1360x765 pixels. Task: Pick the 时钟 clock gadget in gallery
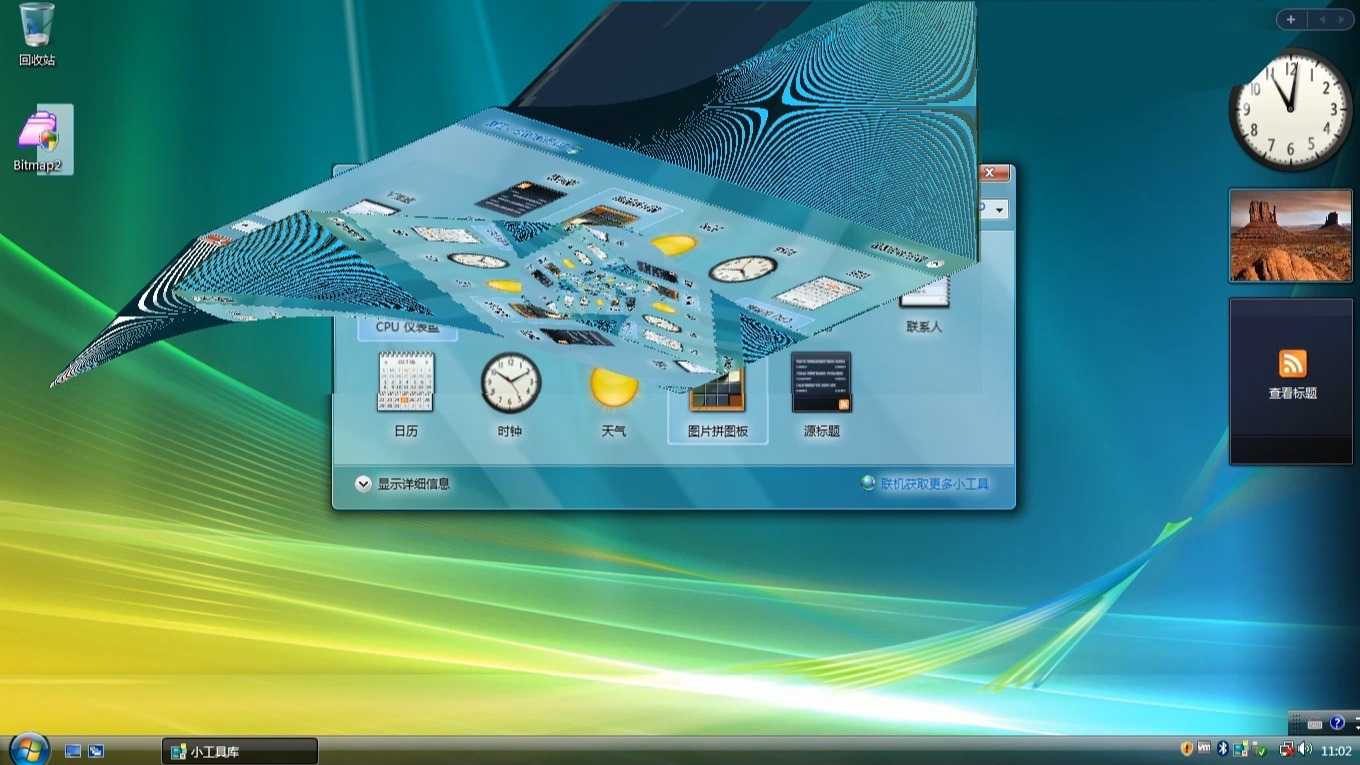tap(510, 395)
